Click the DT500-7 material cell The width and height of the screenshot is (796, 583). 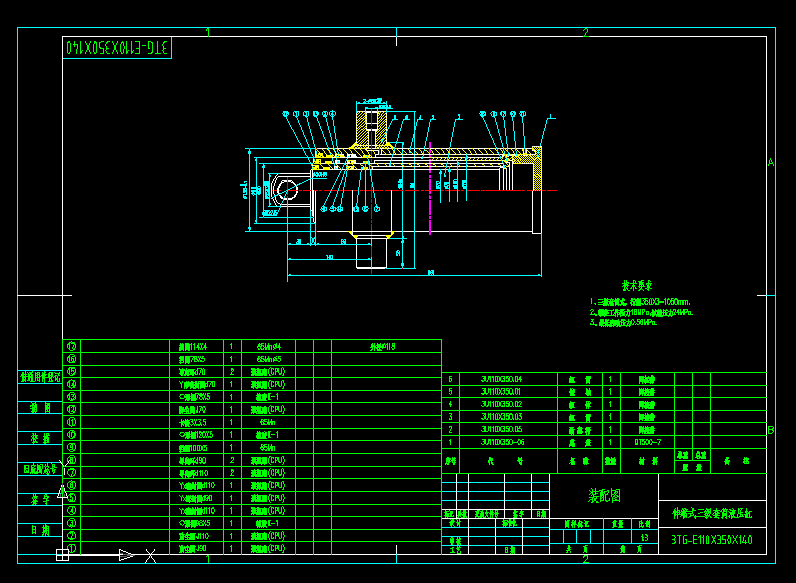(648, 441)
